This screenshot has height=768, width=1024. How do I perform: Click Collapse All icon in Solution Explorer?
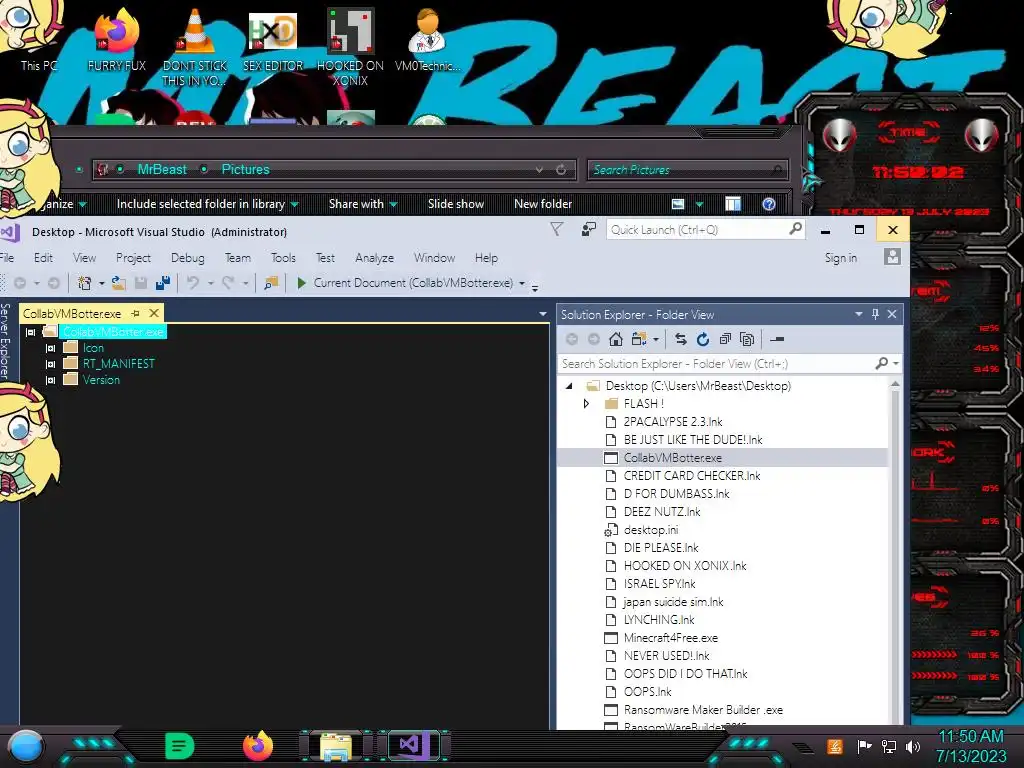[x=725, y=339]
